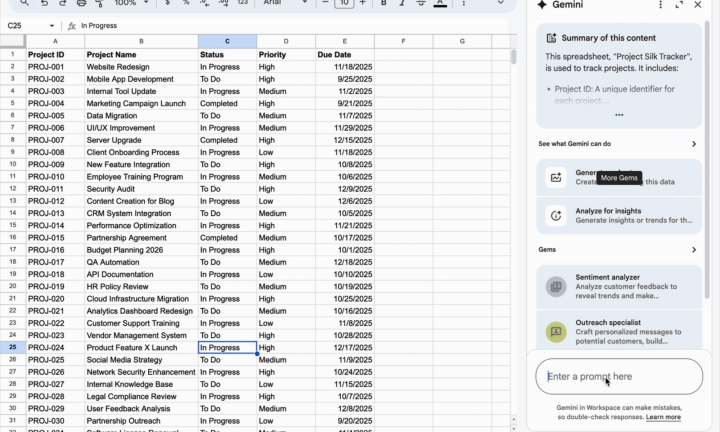
Task: Expand summary with the three dots
Action: point(619,115)
